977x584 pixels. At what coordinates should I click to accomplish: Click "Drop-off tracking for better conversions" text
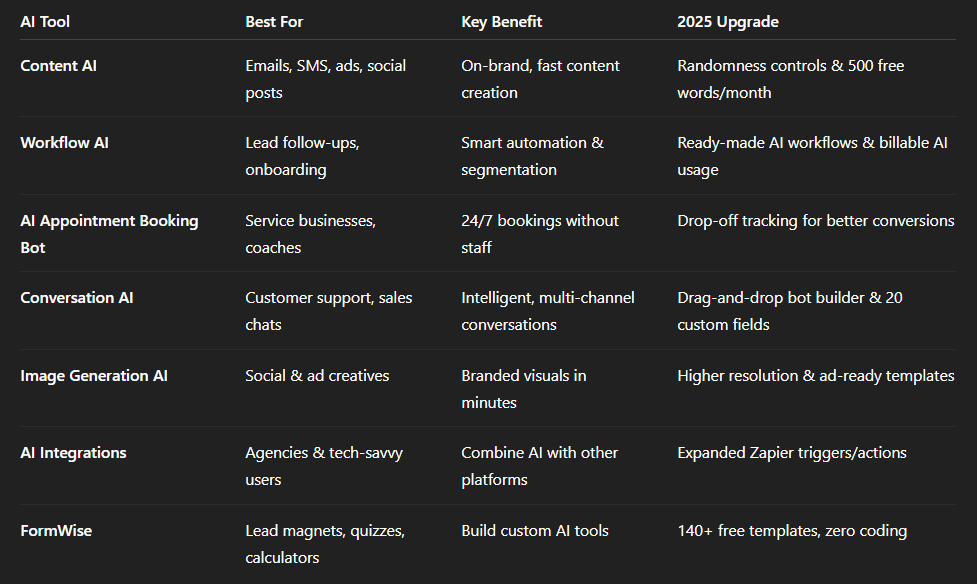tap(815, 220)
